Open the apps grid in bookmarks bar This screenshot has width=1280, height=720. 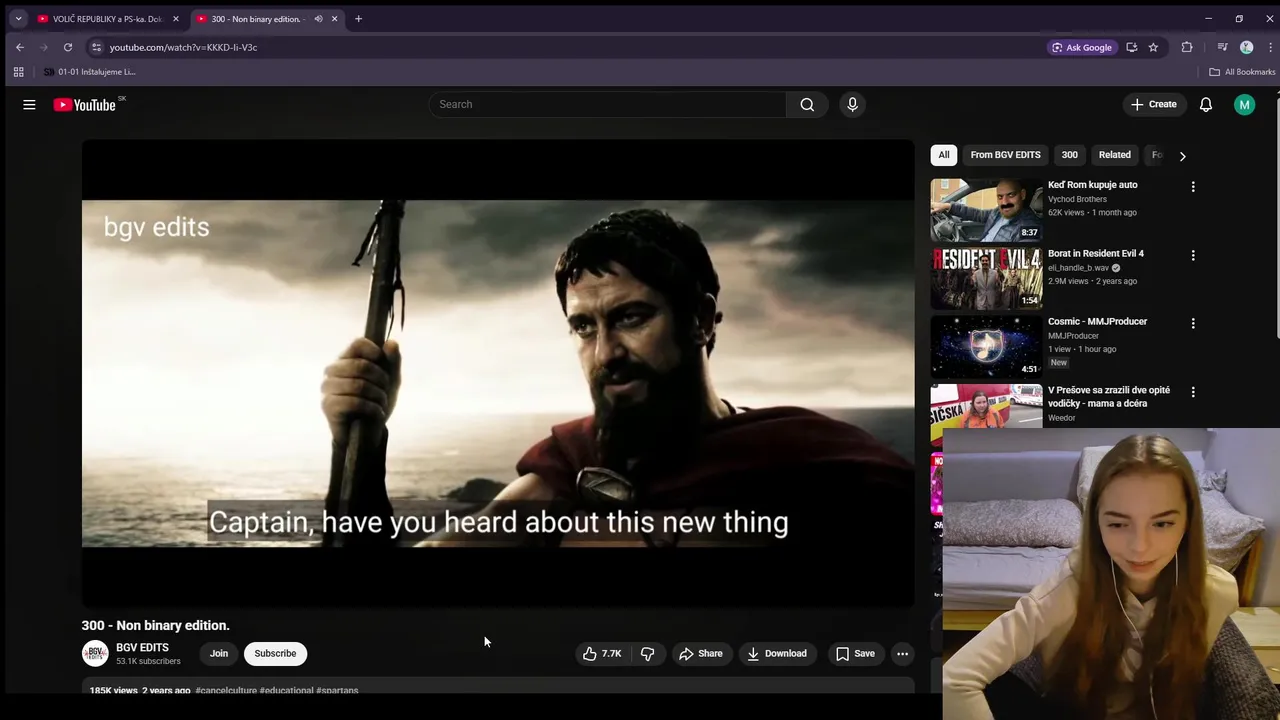(x=18, y=72)
